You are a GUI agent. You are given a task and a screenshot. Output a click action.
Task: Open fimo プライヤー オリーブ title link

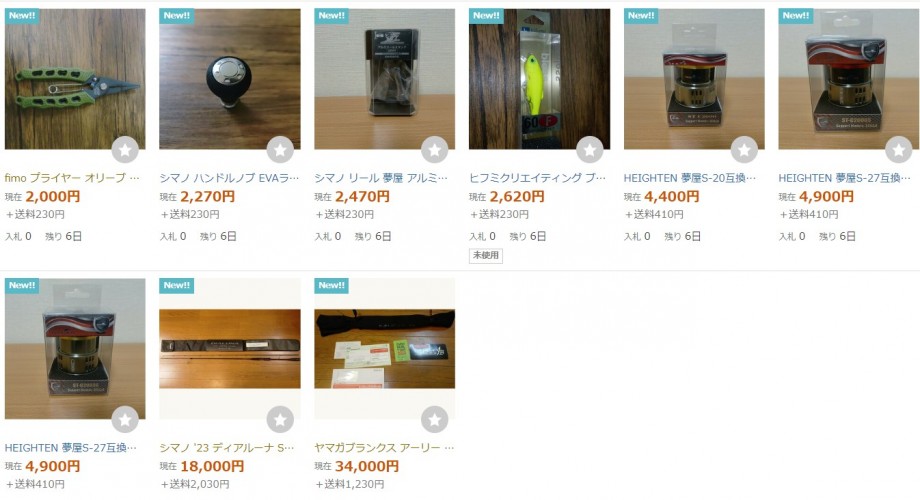[x=72, y=177]
